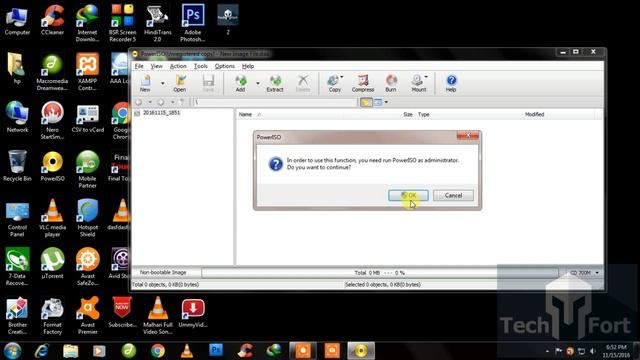Sort by the Size column header

pyautogui.click(x=408, y=115)
